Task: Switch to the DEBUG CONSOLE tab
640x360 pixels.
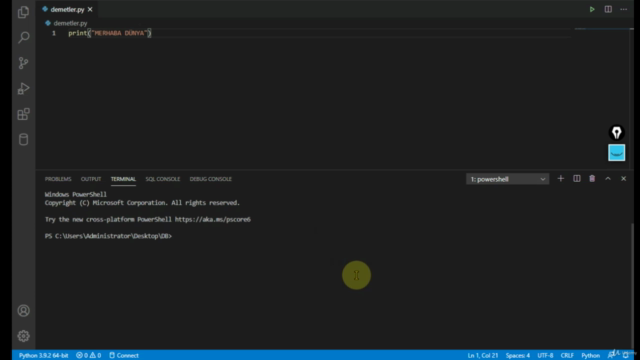Action: pos(210,179)
